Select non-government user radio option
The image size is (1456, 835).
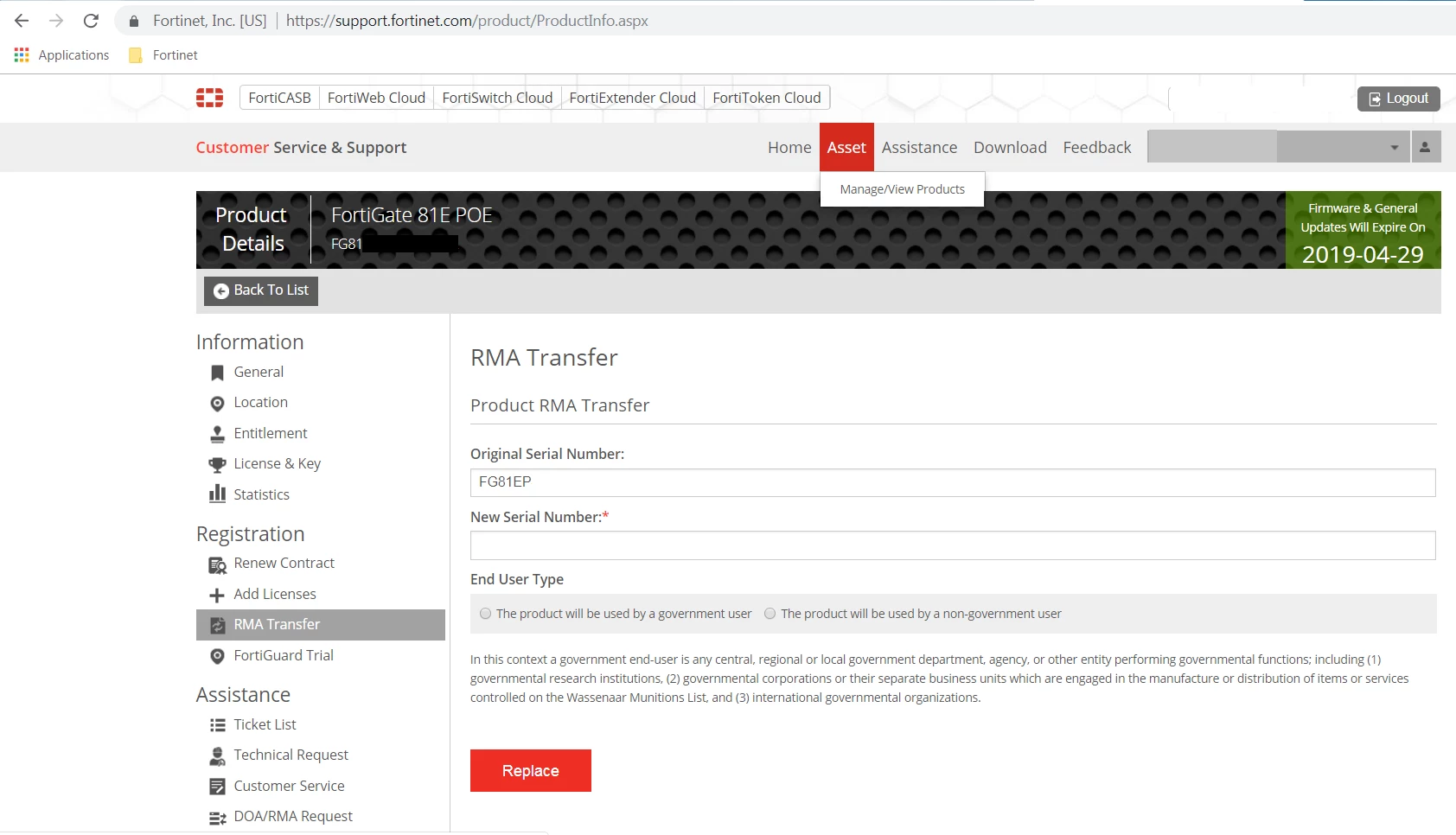[770, 614]
